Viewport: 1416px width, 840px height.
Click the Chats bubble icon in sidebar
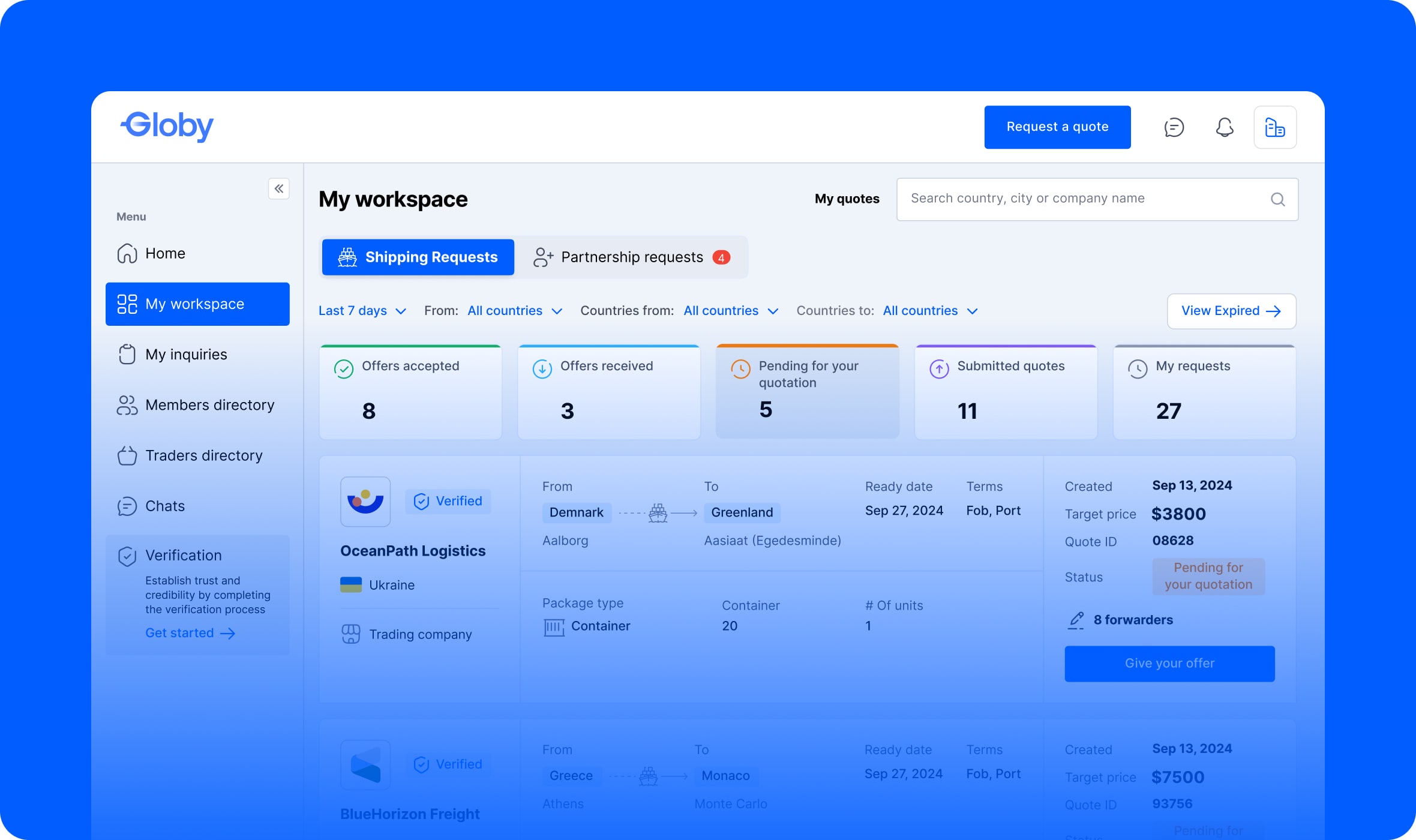tap(127, 506)
